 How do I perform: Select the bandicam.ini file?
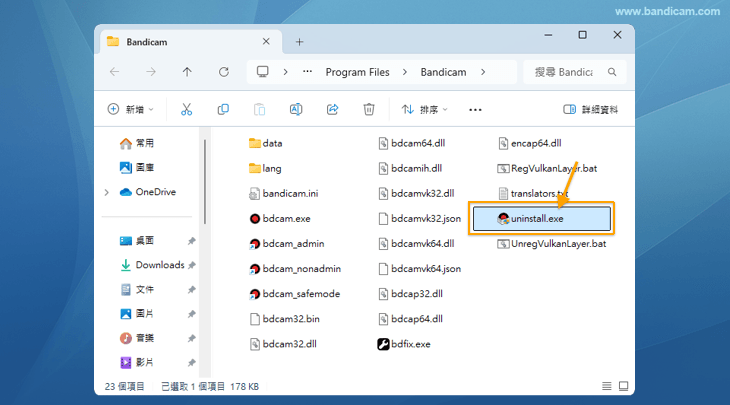[284, 194]
